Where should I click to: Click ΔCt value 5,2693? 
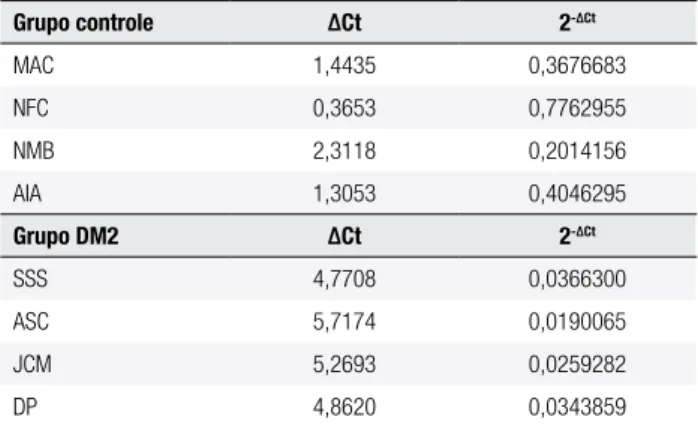click(344, 365)
